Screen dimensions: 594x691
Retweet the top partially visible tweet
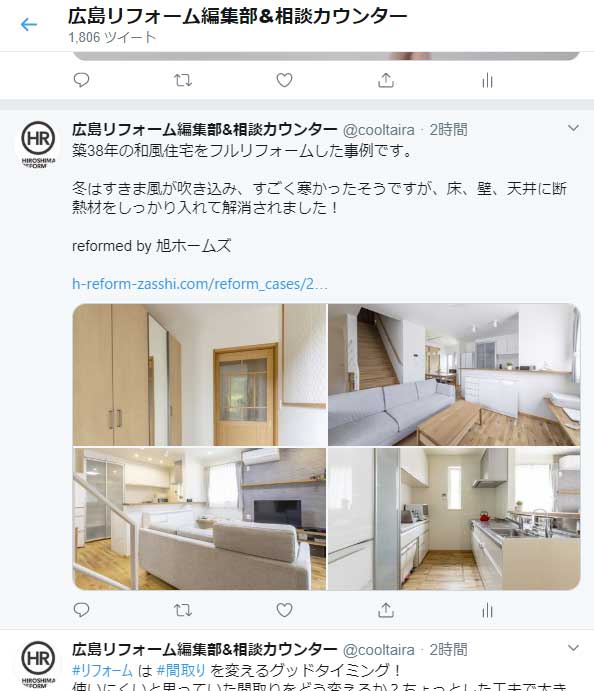[182, 80]
